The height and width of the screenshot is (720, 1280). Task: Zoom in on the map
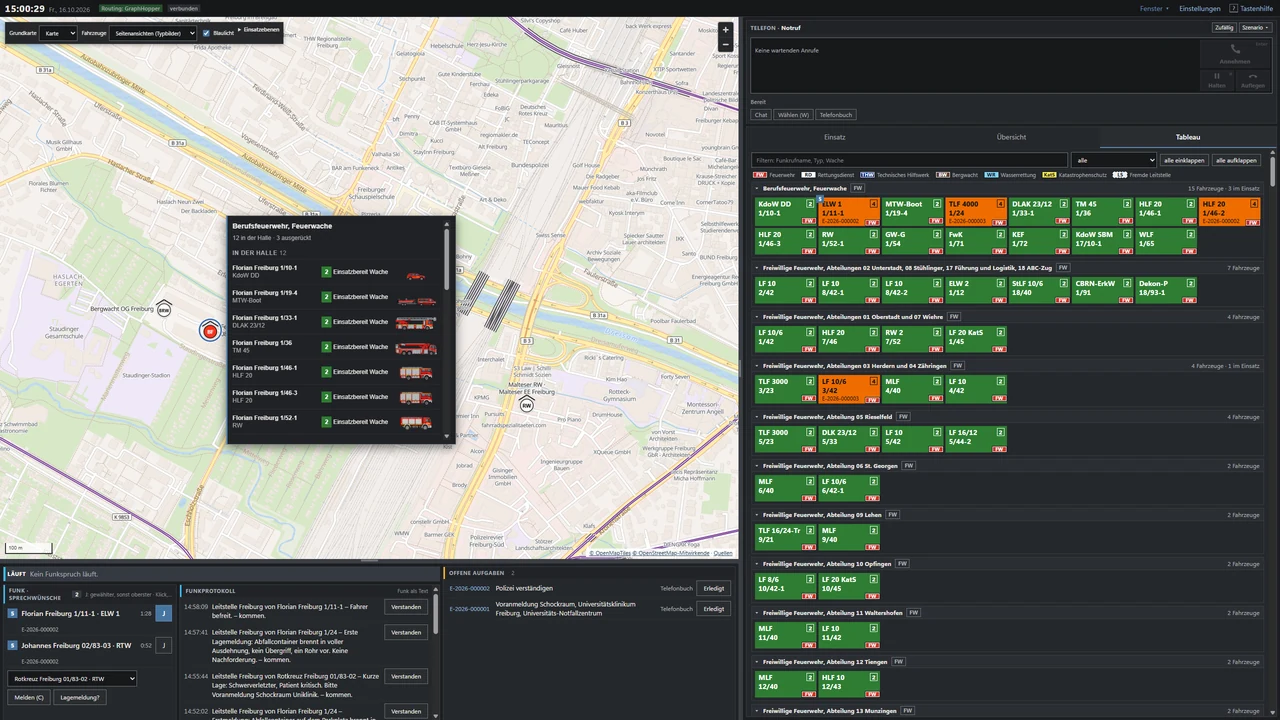[x=726, y=30]
